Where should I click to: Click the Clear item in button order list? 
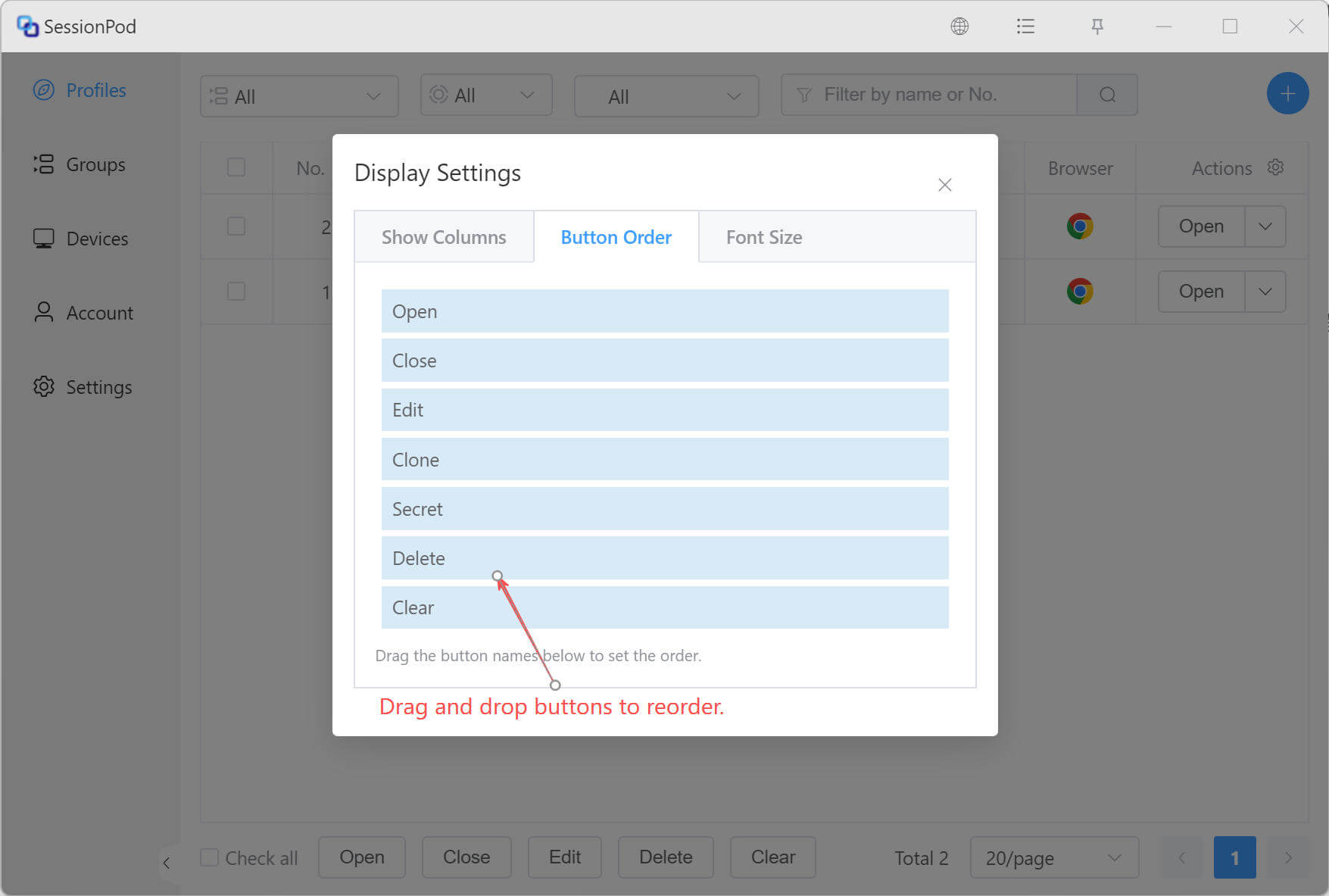665,607
